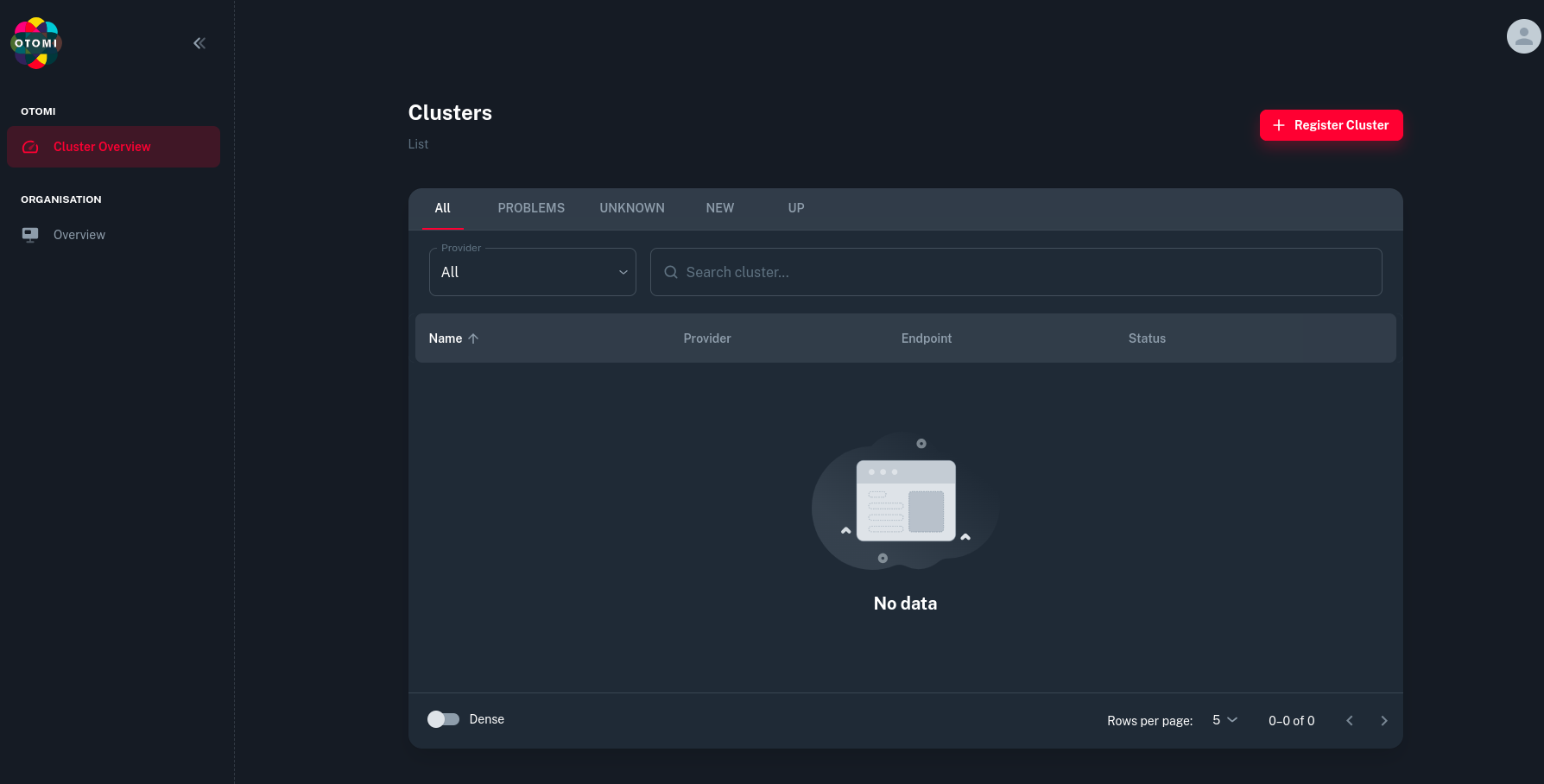
Task: Click the magnifier icon in search box
Action: coord(671,272)
